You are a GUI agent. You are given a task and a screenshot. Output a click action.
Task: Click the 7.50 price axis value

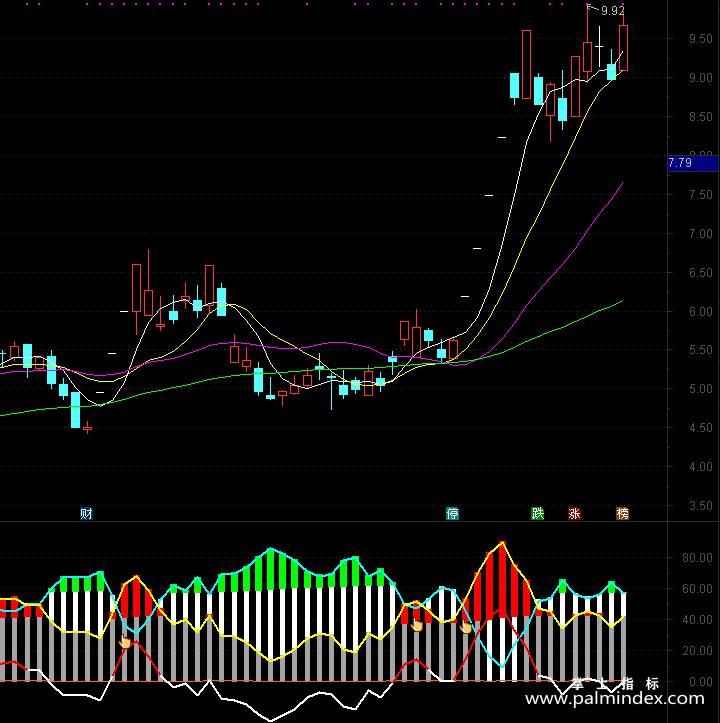701,195
